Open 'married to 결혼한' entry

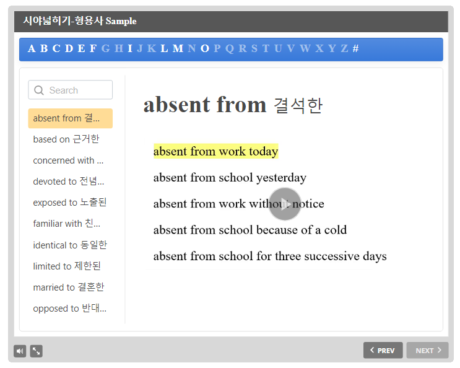coord(70,287)
